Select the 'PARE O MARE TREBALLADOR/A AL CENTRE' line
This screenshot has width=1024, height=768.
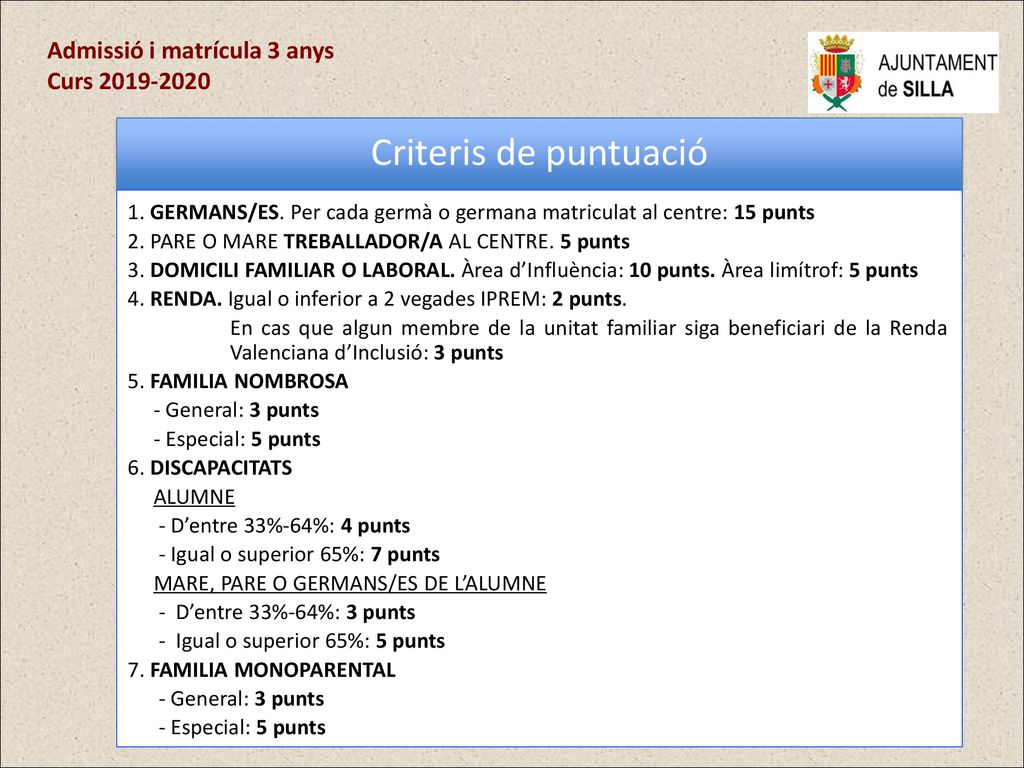(379, 242)
